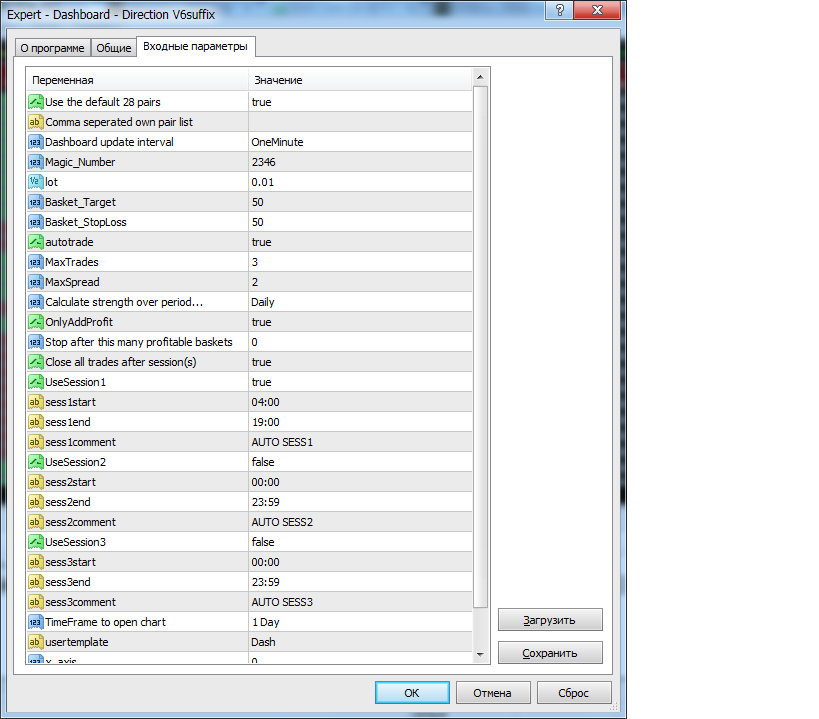
Task: Click the Переменная column header
Action: click(x=137, y=80)
